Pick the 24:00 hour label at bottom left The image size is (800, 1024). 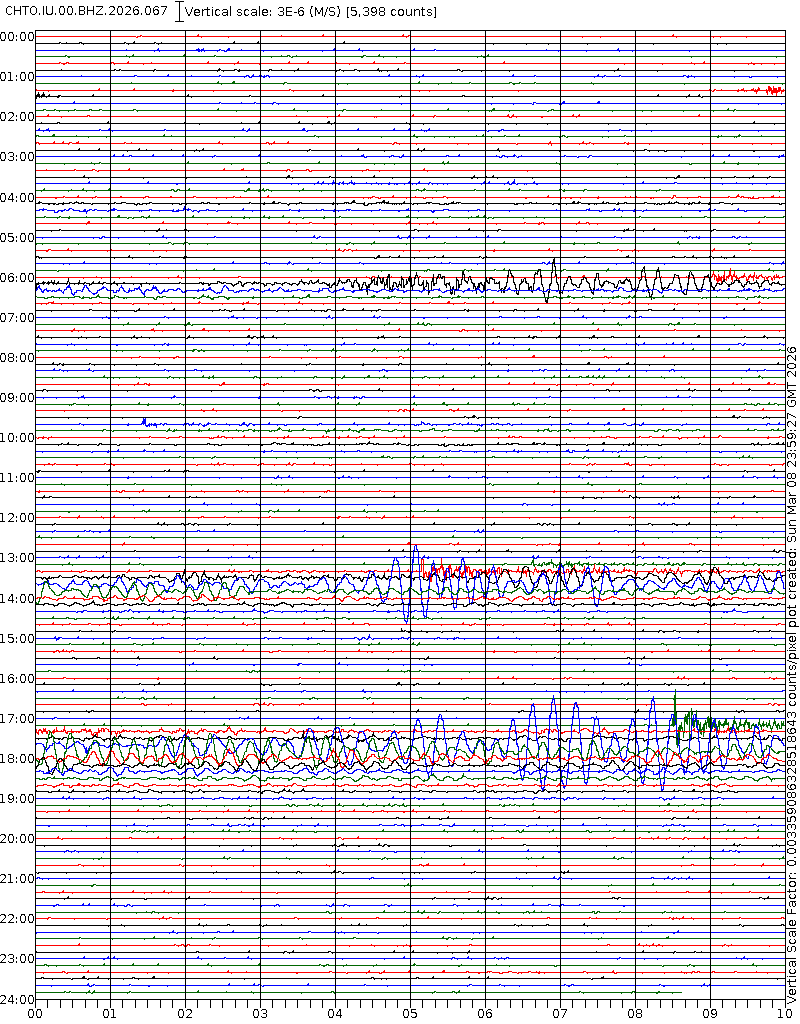[18, 999]
